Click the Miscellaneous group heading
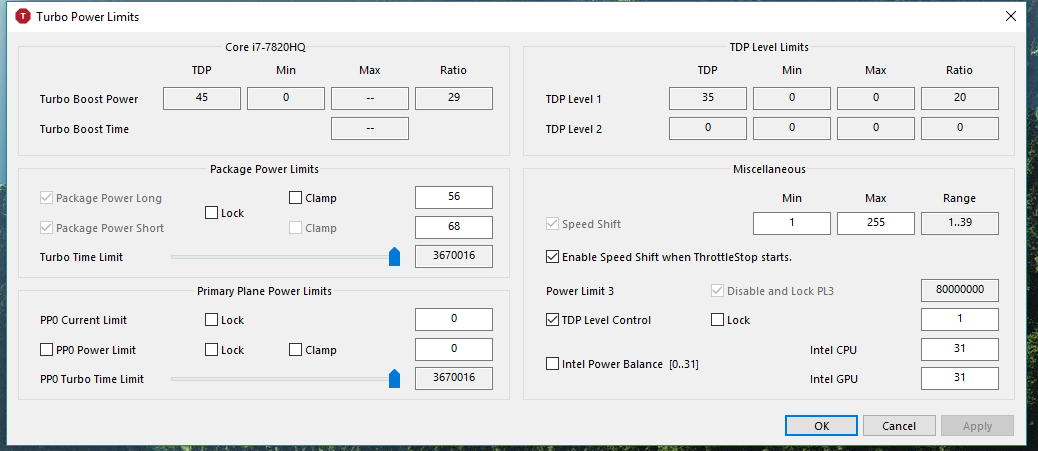Viewport: 1038px width, 451px height. (x=769, y=169)
